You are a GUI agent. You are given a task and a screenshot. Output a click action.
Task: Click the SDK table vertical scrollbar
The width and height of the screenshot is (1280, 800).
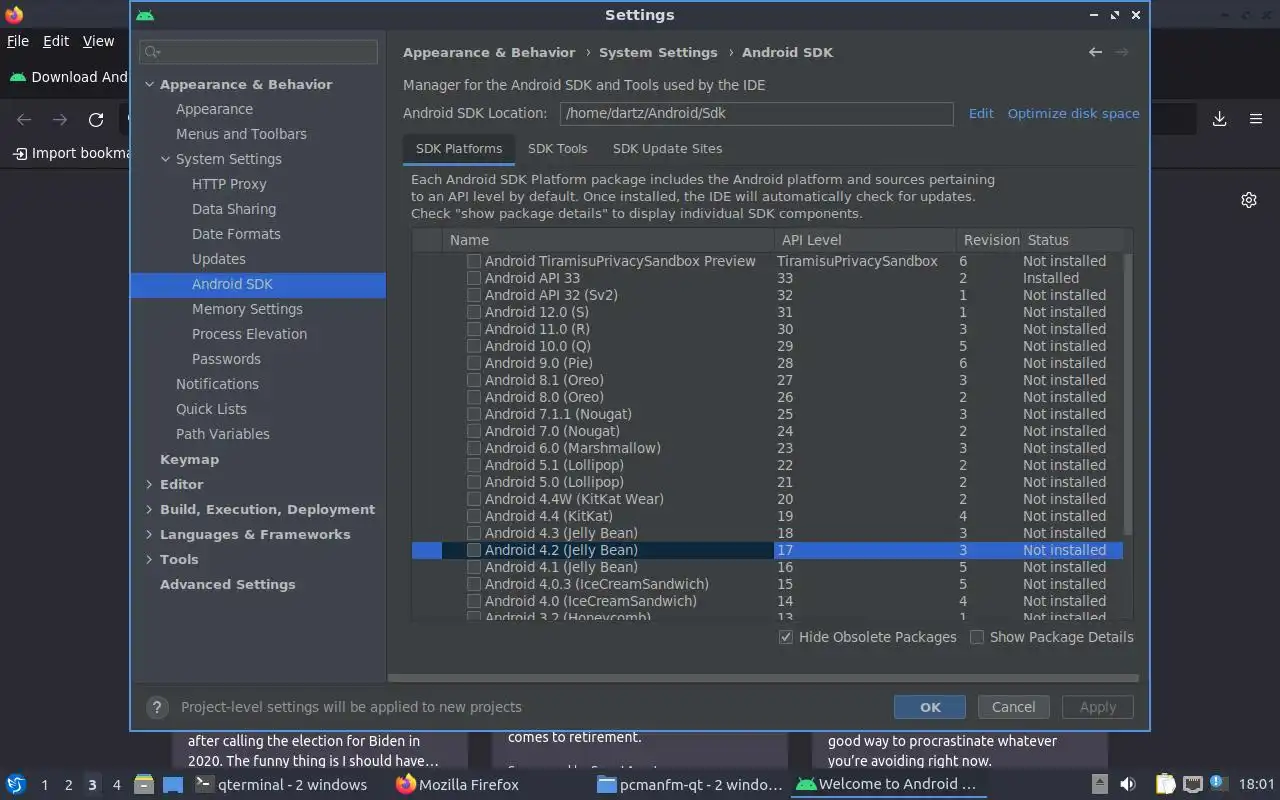click(x=1128, y=393)
